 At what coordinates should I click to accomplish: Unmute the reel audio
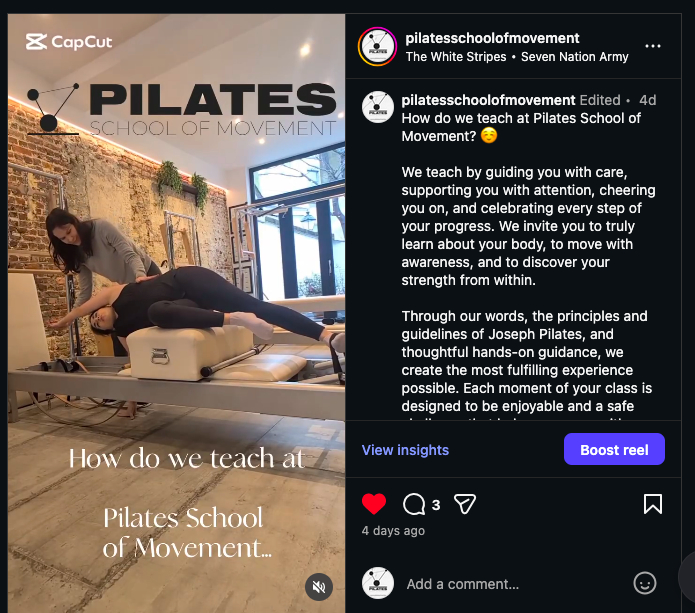coord(319,587)
